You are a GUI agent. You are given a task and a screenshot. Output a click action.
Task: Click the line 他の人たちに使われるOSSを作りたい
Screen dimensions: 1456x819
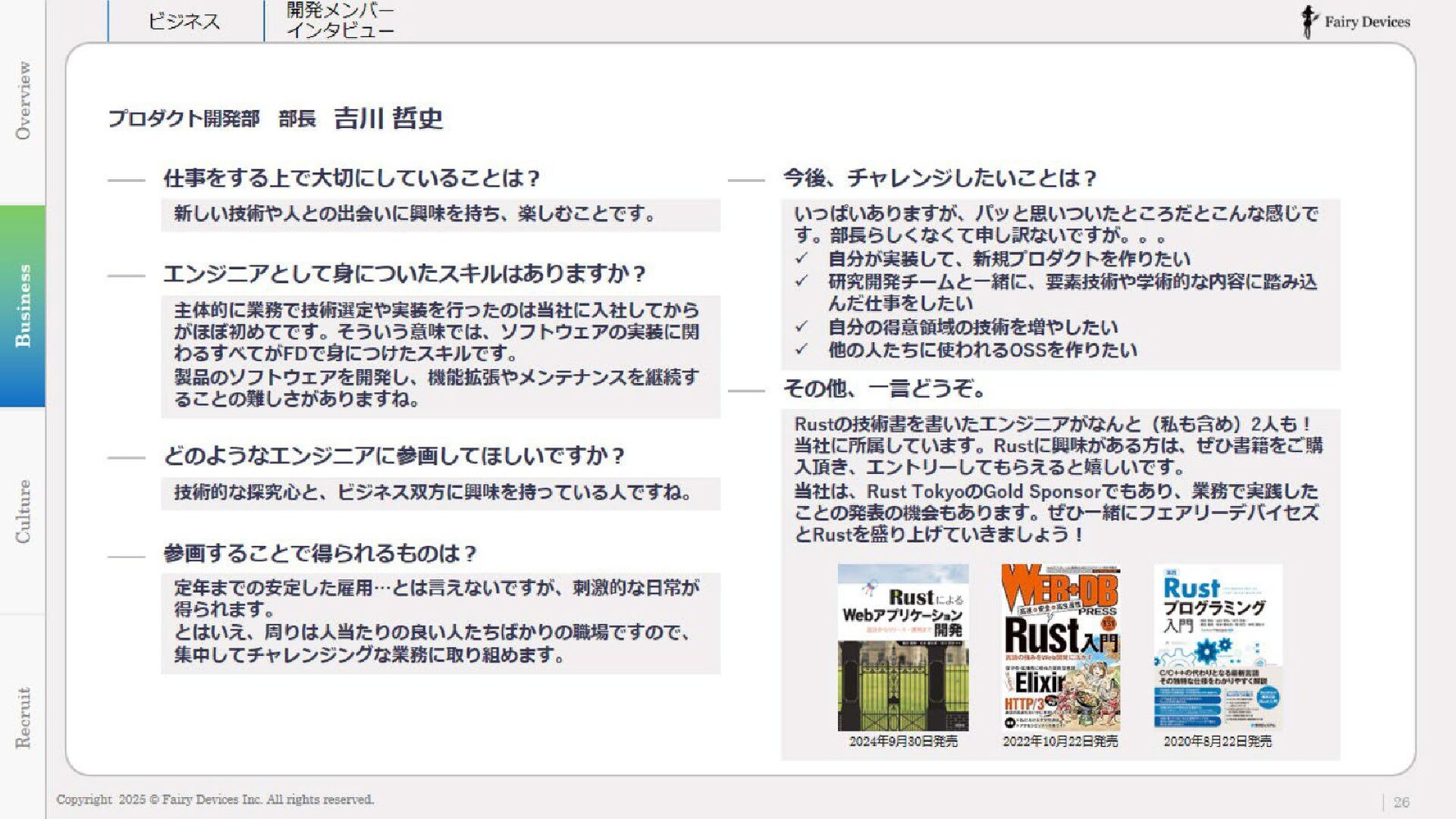983,350
